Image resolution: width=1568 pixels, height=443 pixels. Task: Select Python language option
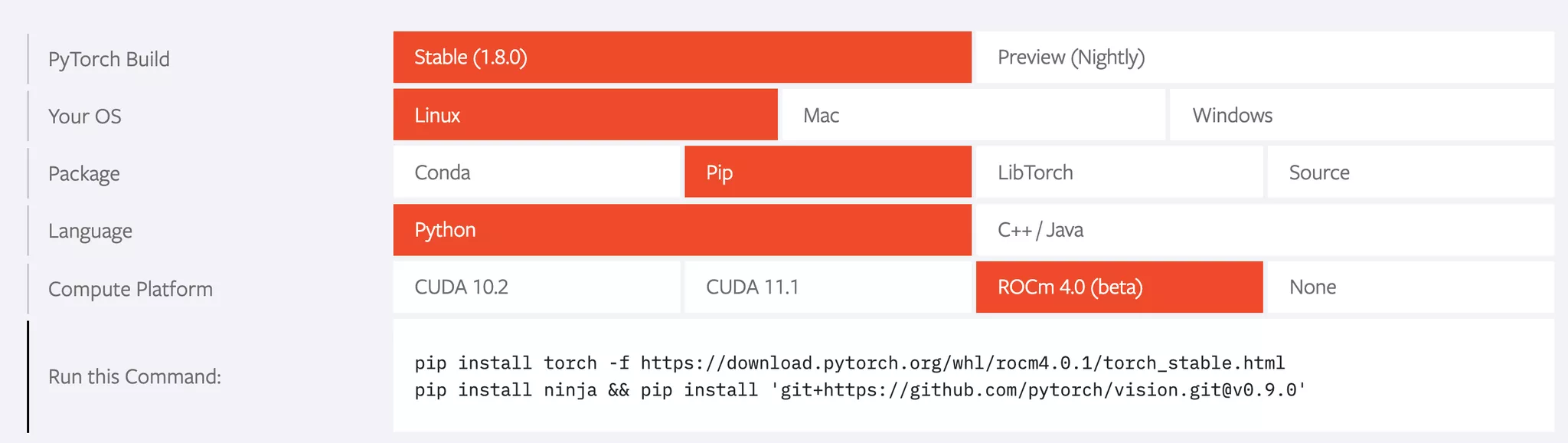(x=682, y=230)
